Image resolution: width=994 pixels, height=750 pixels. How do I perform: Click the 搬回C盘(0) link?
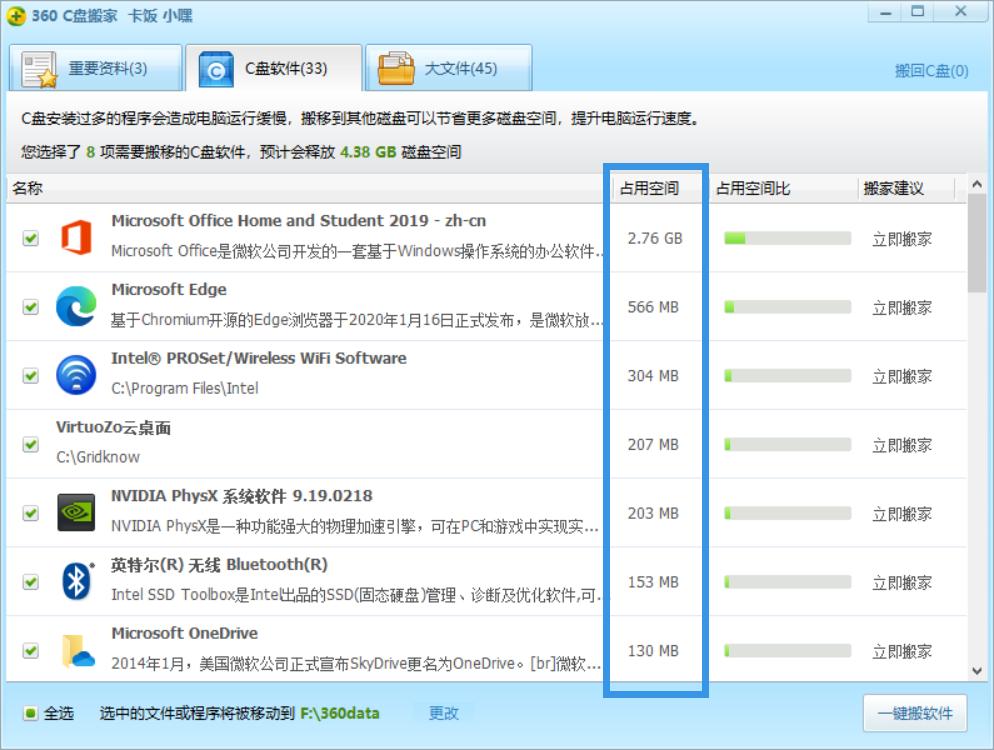click(x=932, y=71)
